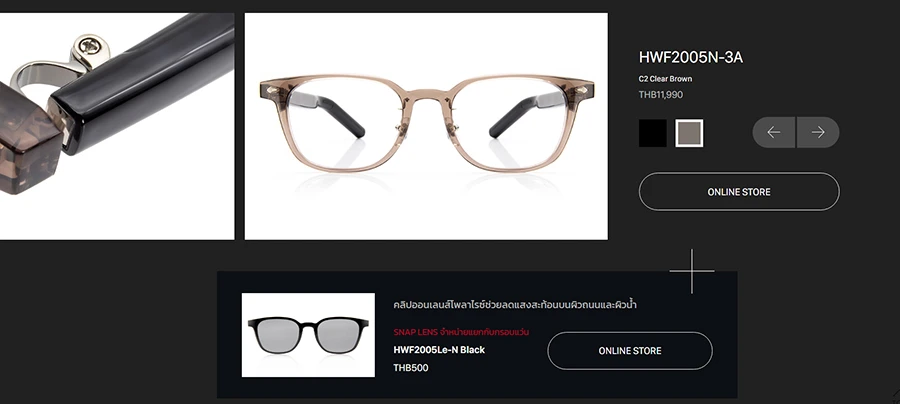Image resolution: width=900 pixels, height=404 pixels.
Task: Click the Thai polarized clip-on description text
Action: pyautogui.click(x=515, y=305)
